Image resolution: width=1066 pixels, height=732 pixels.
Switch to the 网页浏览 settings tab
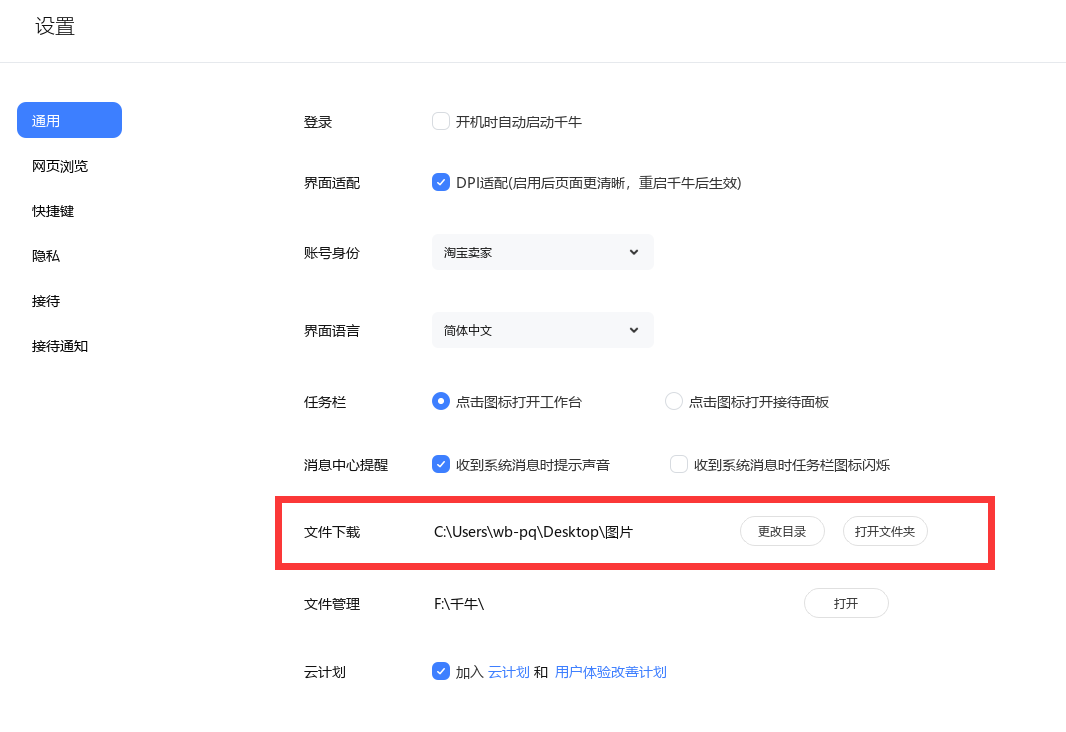60,166
